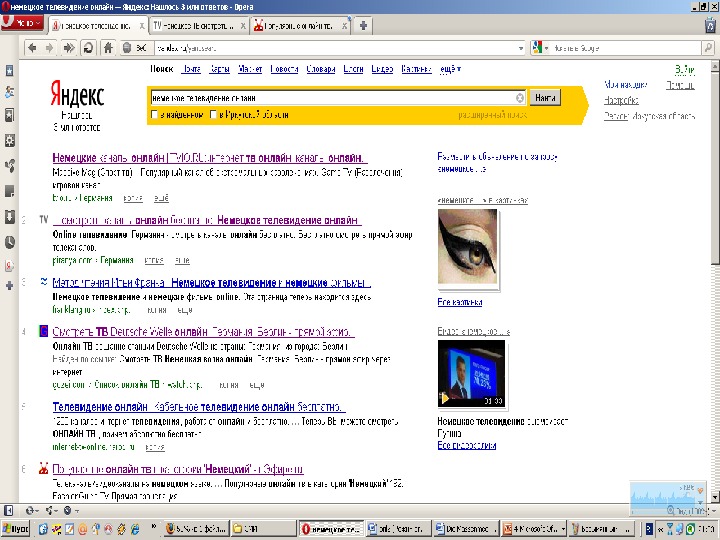Click the Fast Forward double-arrow button
Viewport: 720px width, 540px height.
point(69,48)
